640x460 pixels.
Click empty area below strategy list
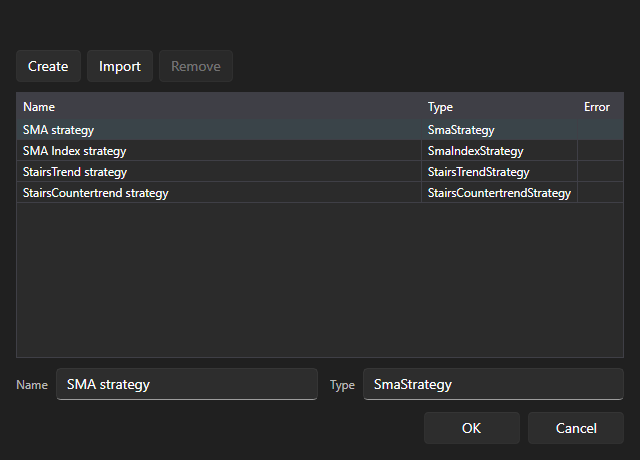pyautogui.click(x=320, y=280)
